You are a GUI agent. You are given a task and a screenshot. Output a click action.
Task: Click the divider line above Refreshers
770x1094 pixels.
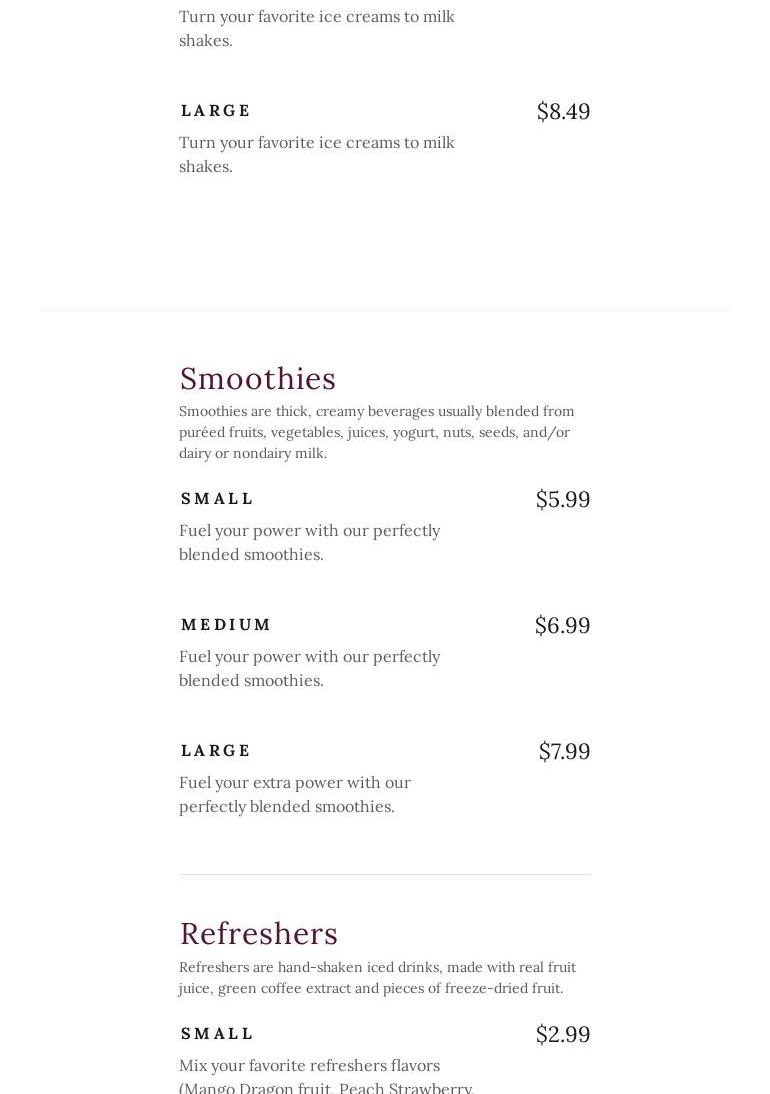(x=385, y=874)
